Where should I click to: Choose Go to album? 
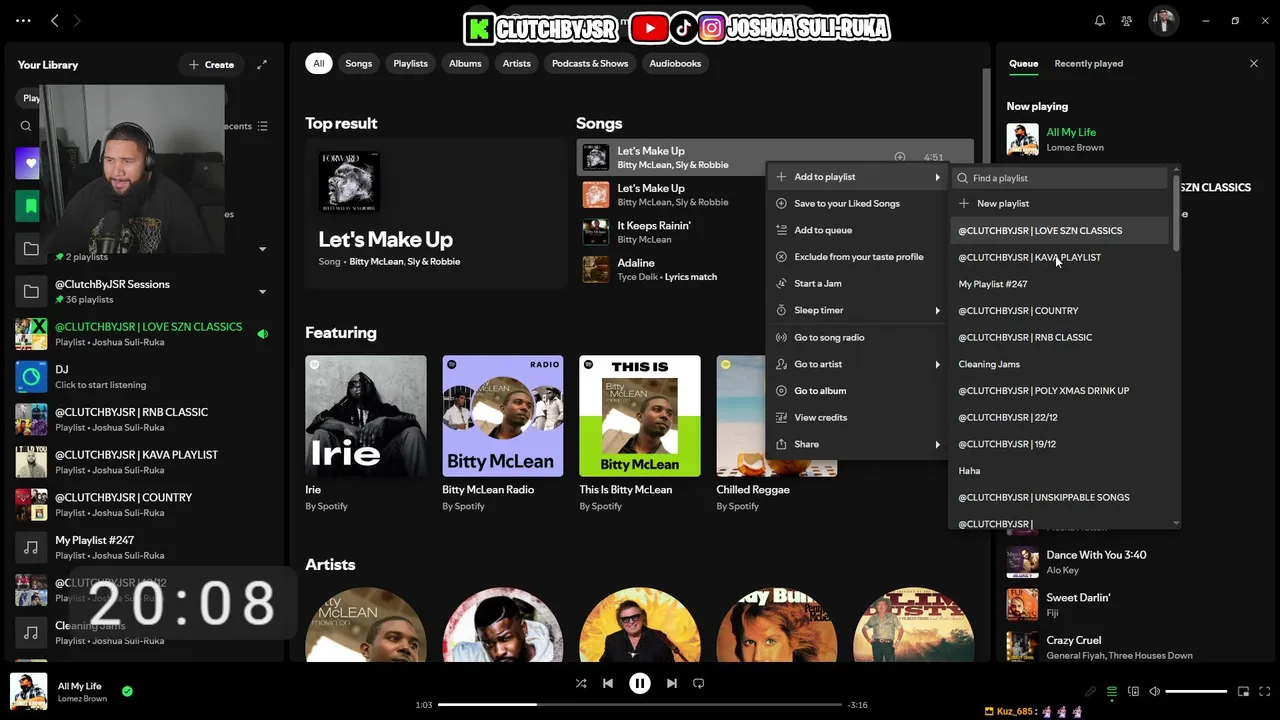click(857, 391)
